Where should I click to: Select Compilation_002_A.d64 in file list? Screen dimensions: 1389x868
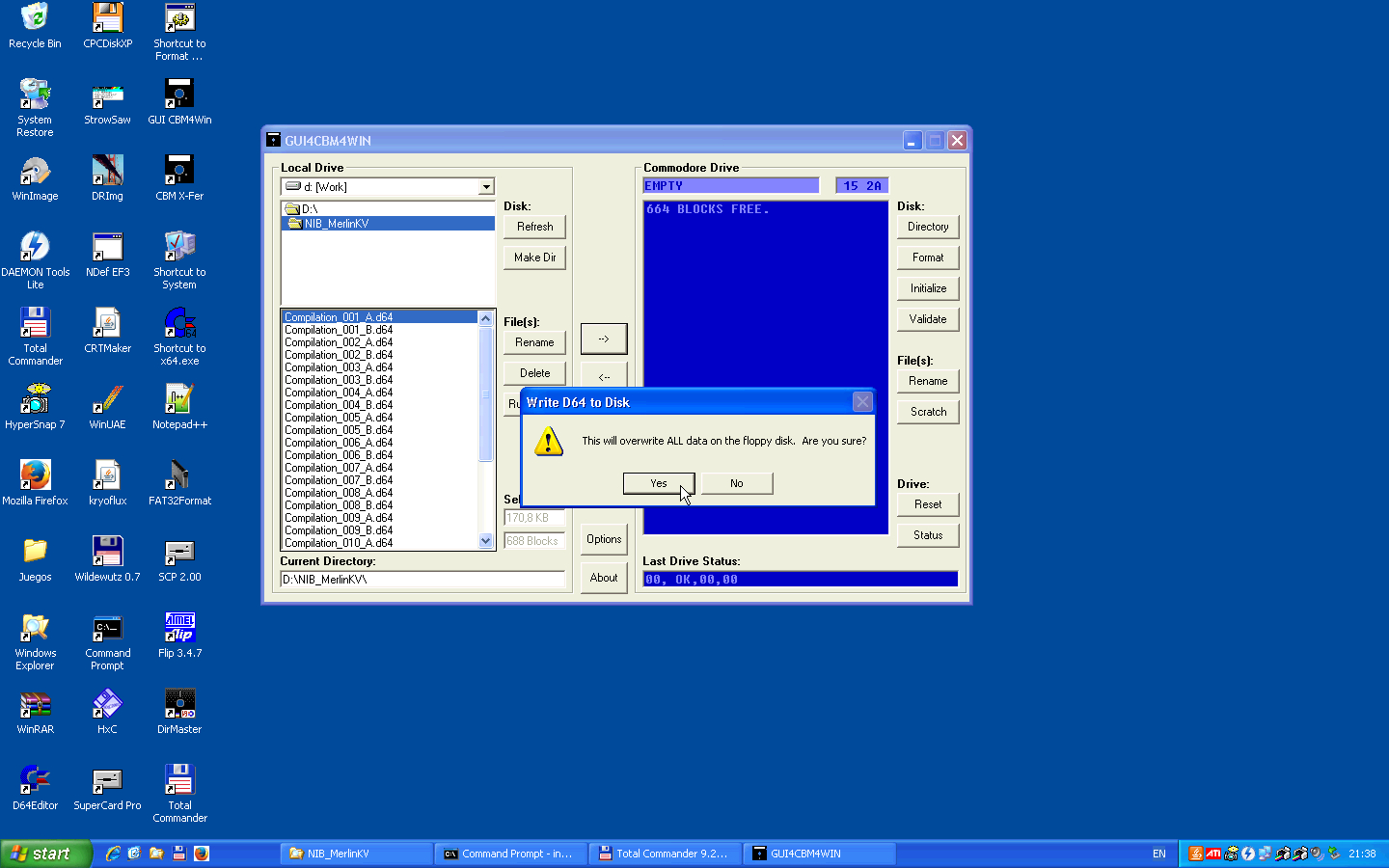(x=380, y=342)
